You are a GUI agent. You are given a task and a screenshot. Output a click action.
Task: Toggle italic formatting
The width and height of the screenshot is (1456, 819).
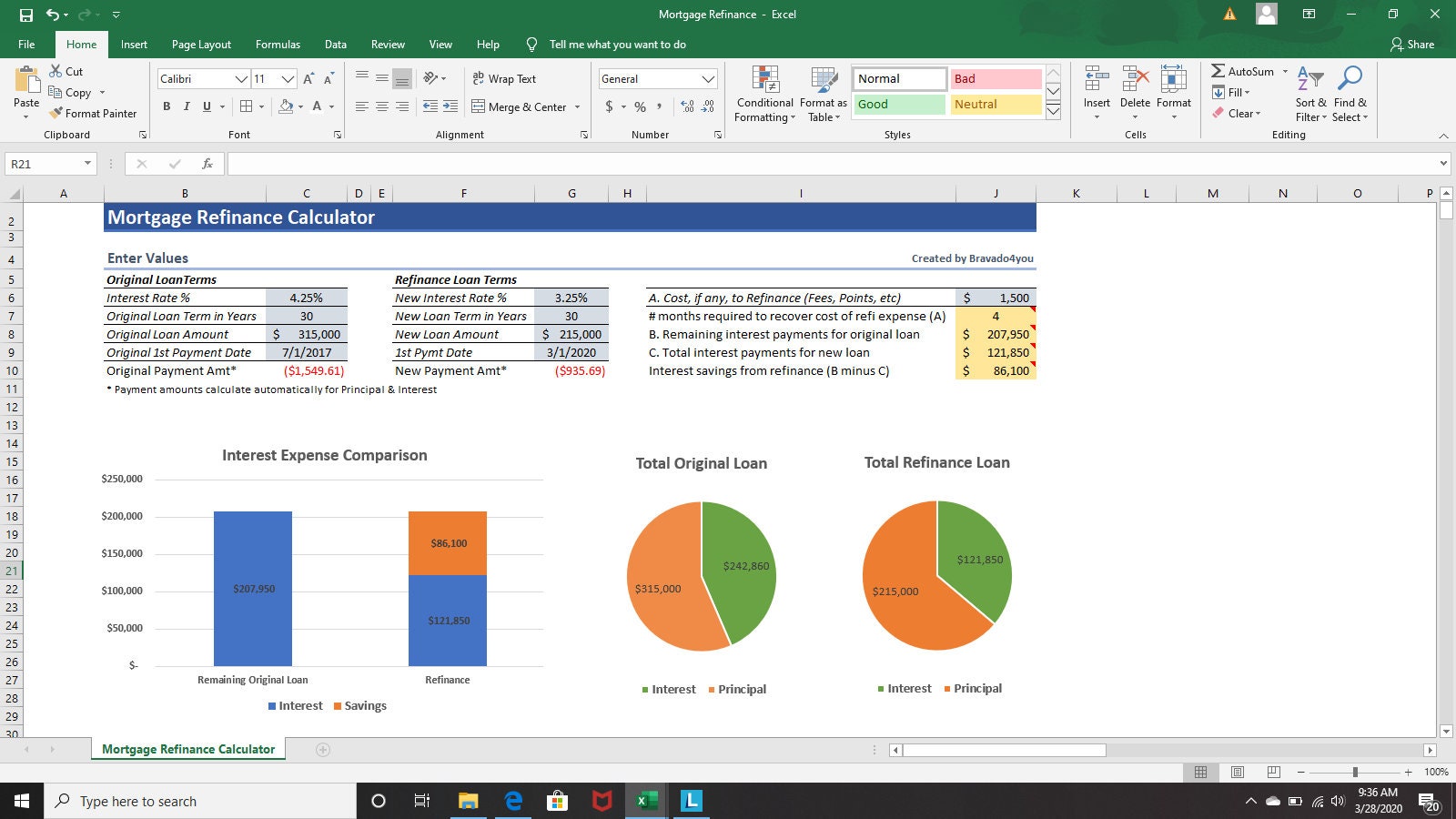[x=187, y=106]
